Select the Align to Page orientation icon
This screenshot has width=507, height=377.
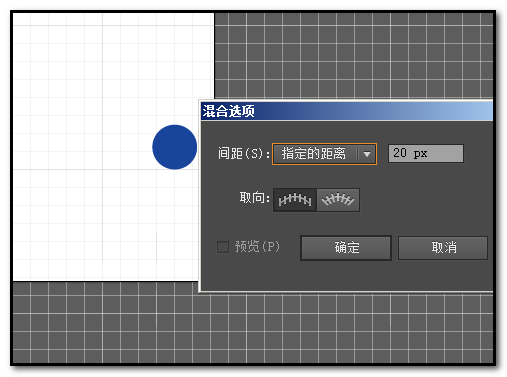(295, 200)
